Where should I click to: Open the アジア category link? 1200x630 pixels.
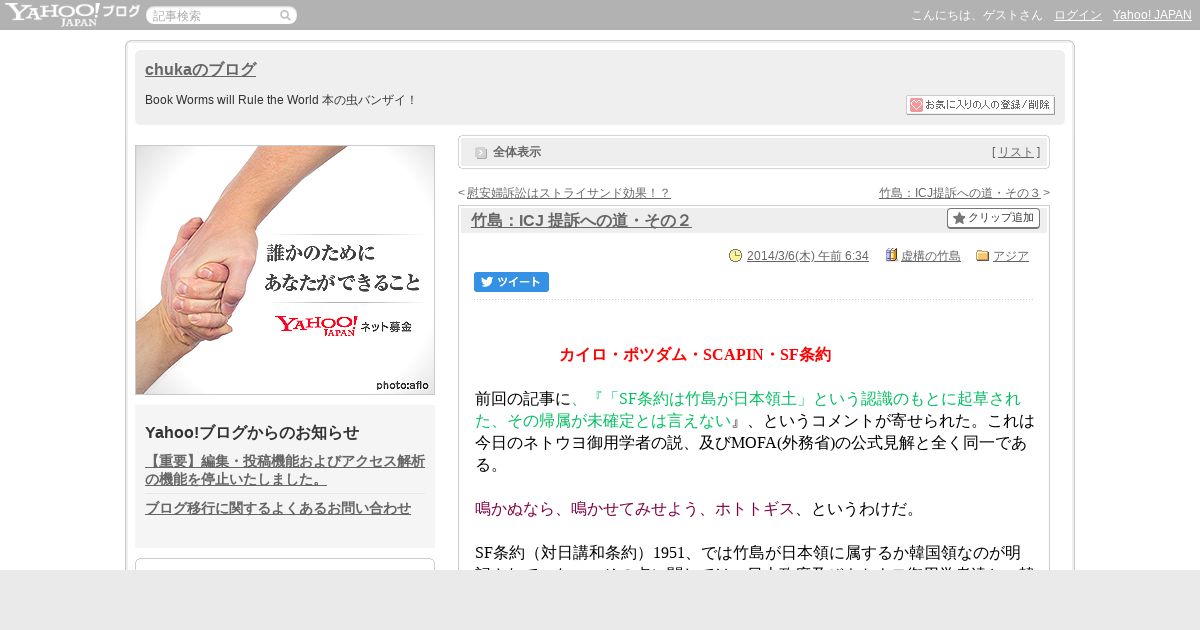click(x=1011, y=256)
